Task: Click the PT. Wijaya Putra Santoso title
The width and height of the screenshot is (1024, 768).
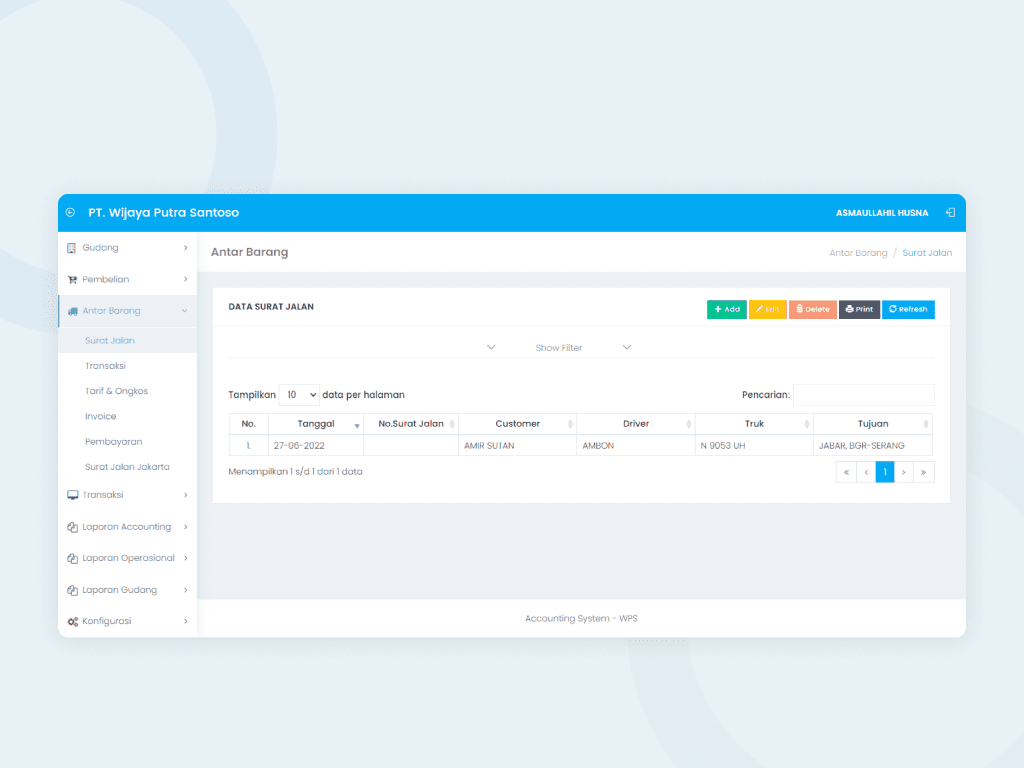Action: (x=163, y=213)
